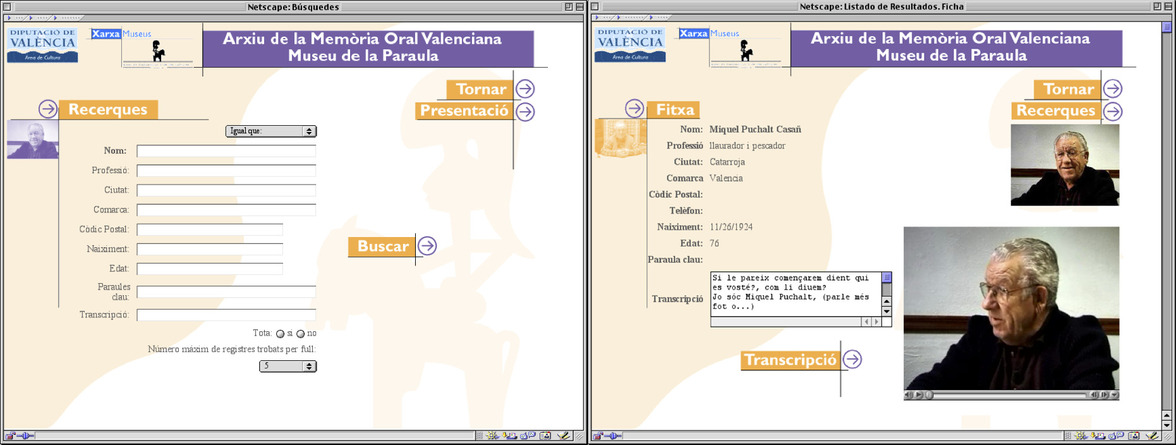Click the round arrow icon next to Buscar
The width and height of the screenshot is (1176, 445).
[x=427, y=245]
